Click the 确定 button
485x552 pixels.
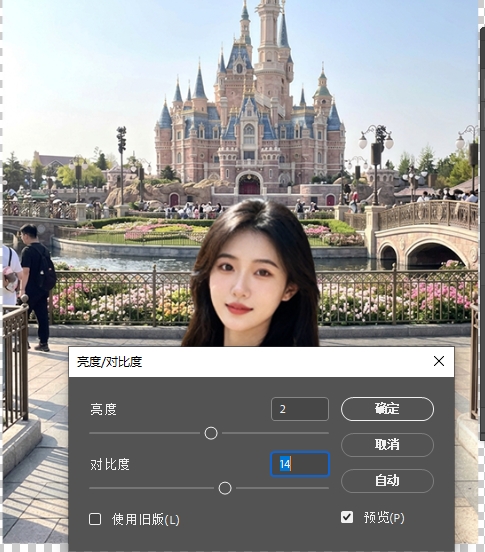click(387, 409)
